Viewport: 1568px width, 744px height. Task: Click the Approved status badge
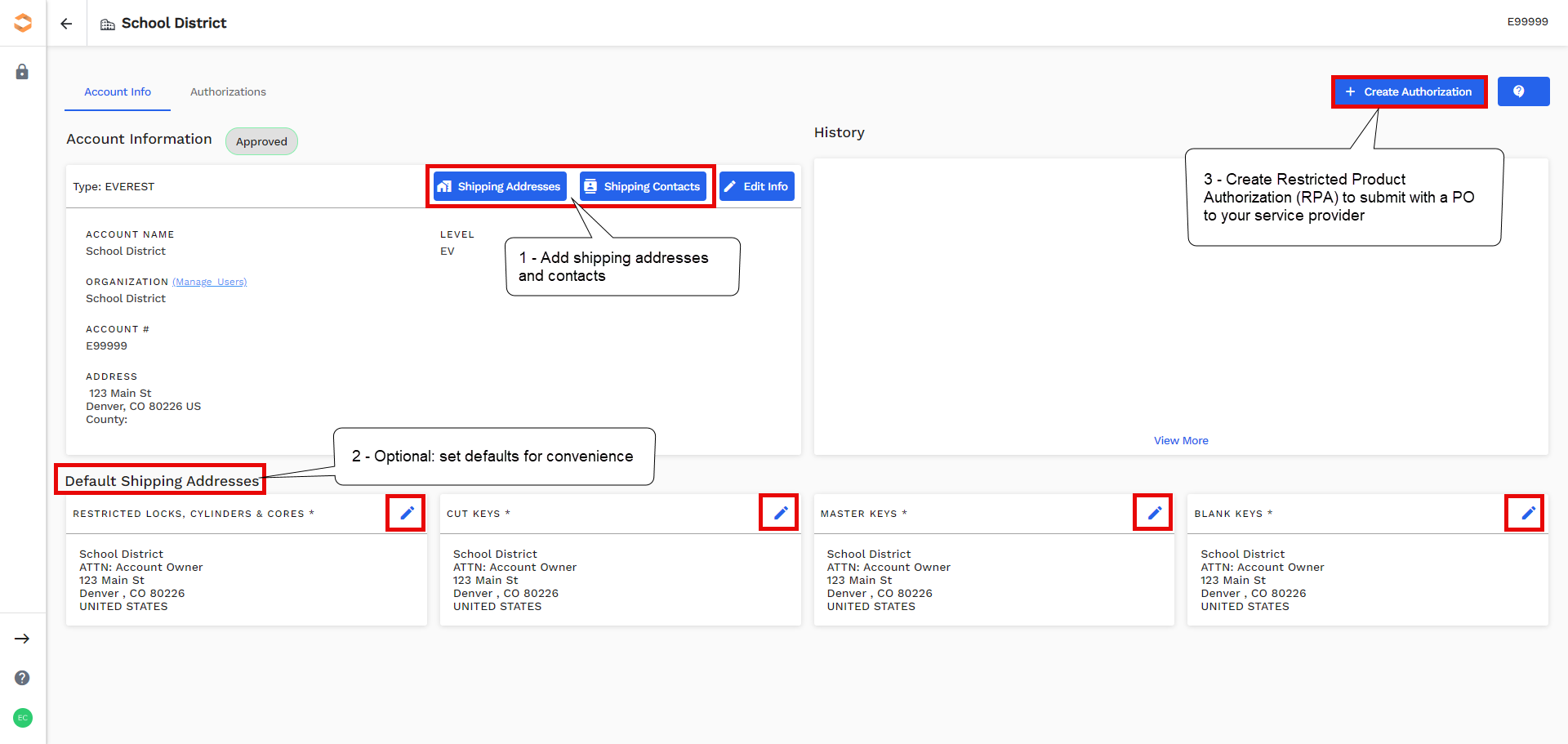[x=261, y=141]
